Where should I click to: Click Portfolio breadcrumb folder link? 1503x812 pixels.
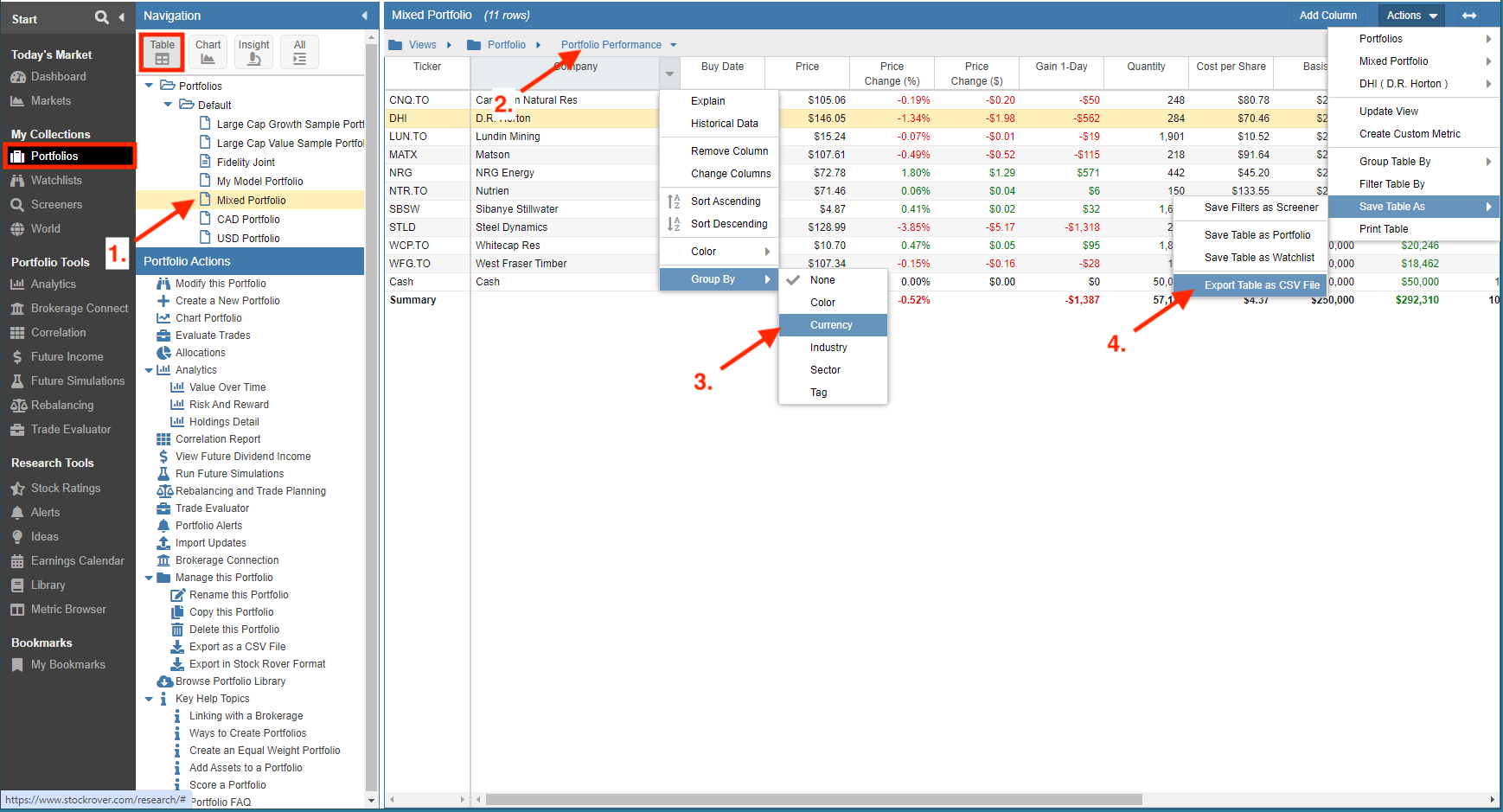point(506,45)
